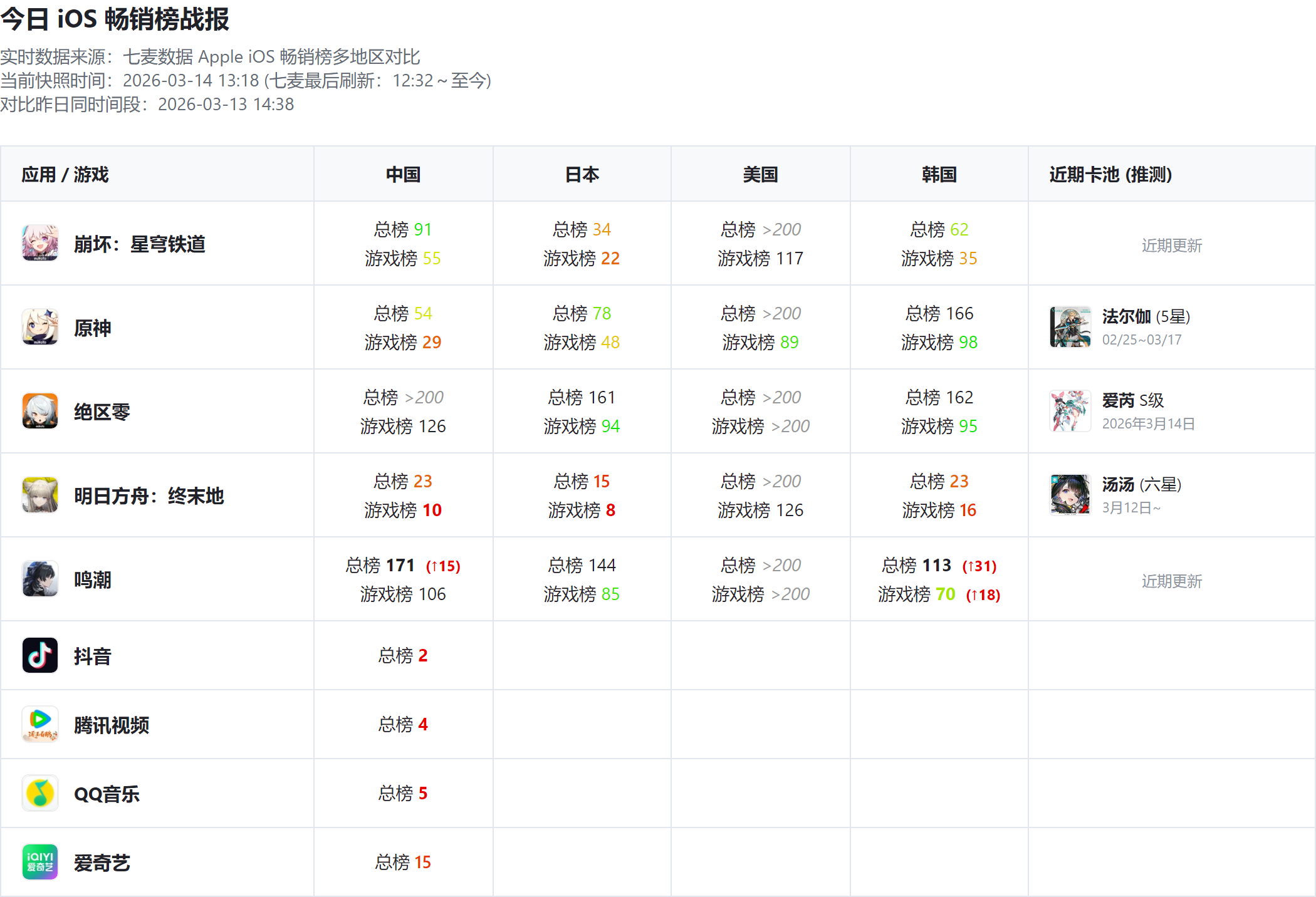Select 总榜 15 in 终末地's Japan cell
Image resolution: width=1316 pixels, height=897 pixels.
[x=582, y=481]
